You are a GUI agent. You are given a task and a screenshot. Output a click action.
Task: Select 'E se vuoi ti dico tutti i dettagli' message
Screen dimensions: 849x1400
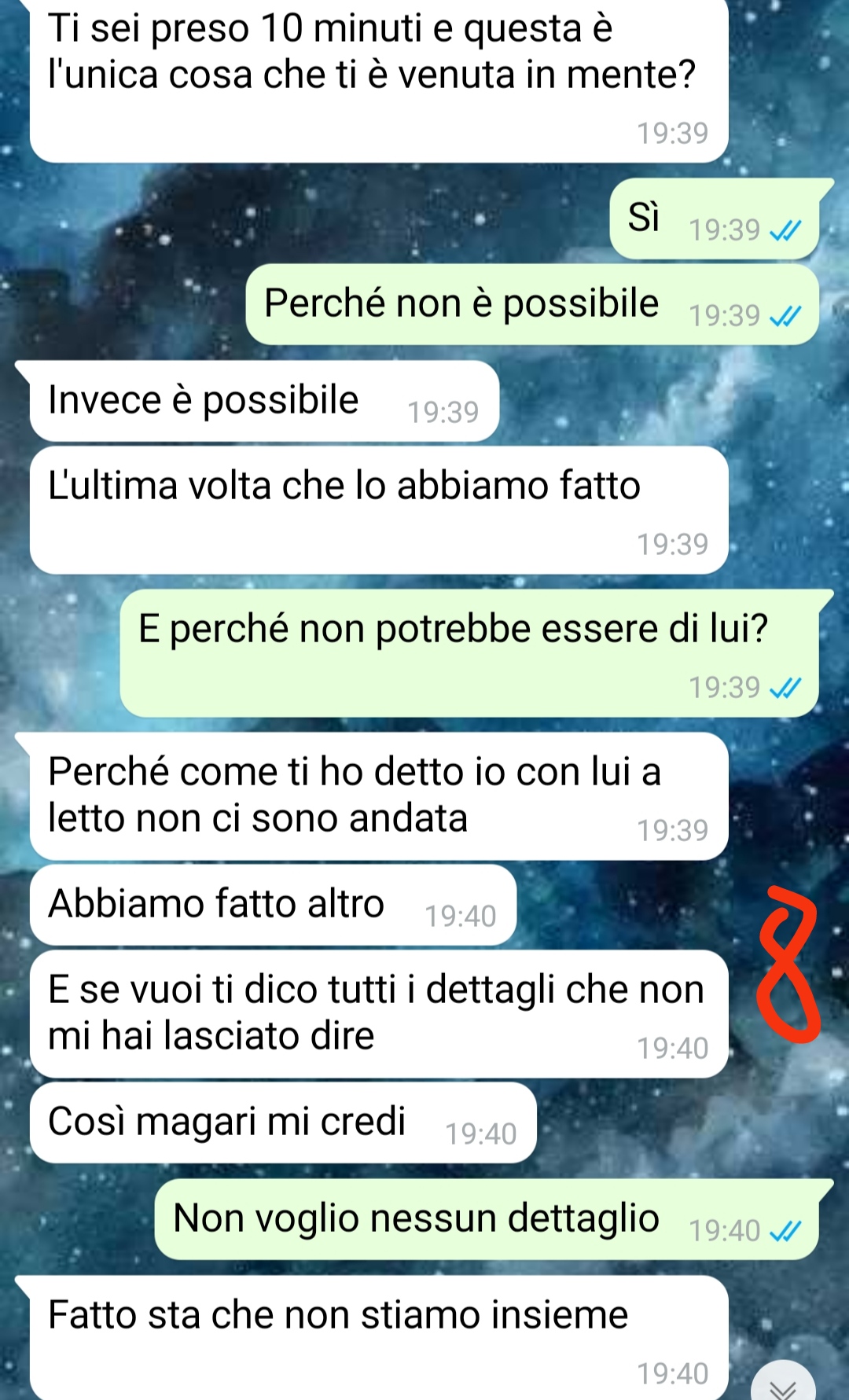click(379, 1014)
